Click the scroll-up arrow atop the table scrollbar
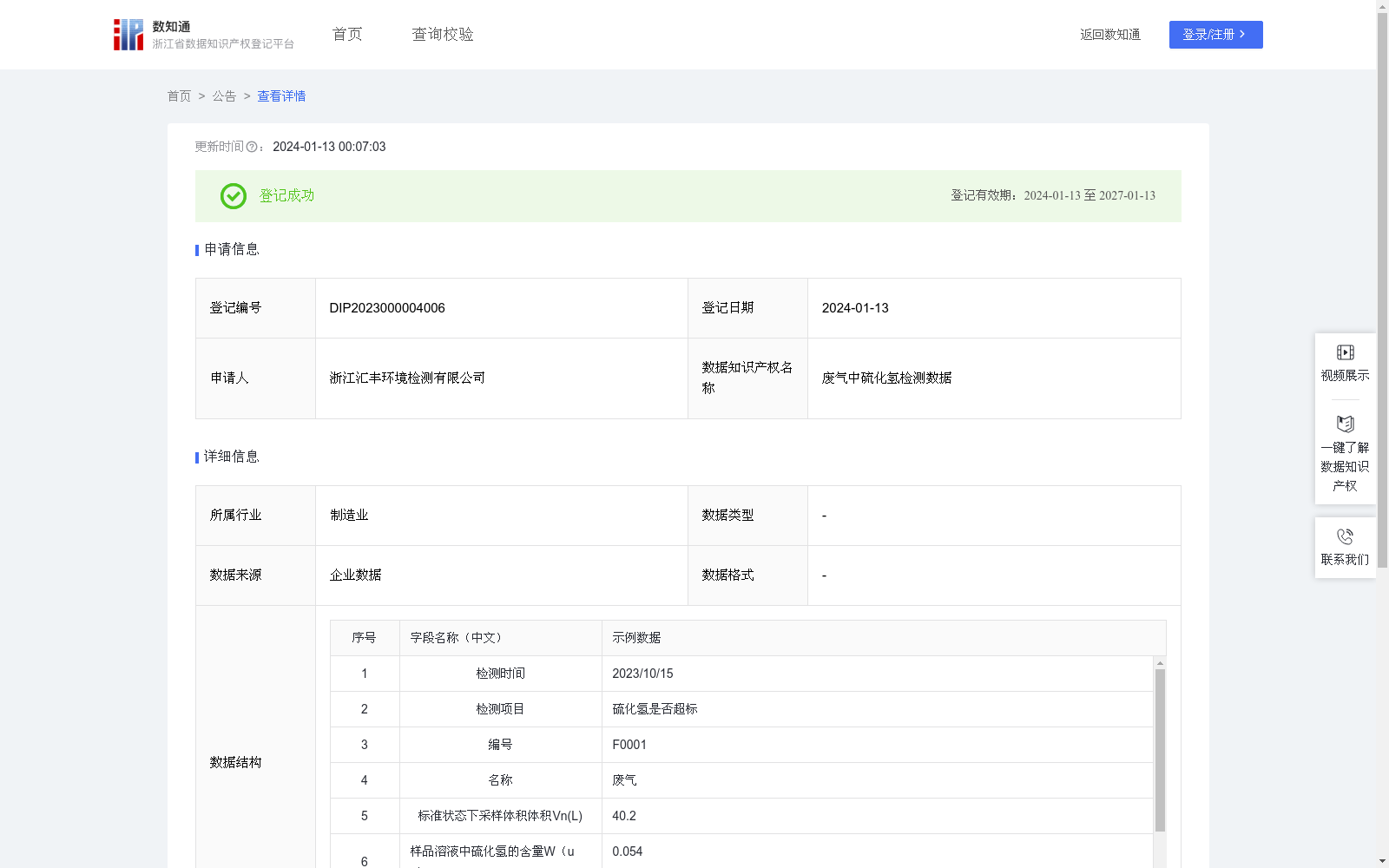This screenshot has width=1389, height=868. [1160, 664]
